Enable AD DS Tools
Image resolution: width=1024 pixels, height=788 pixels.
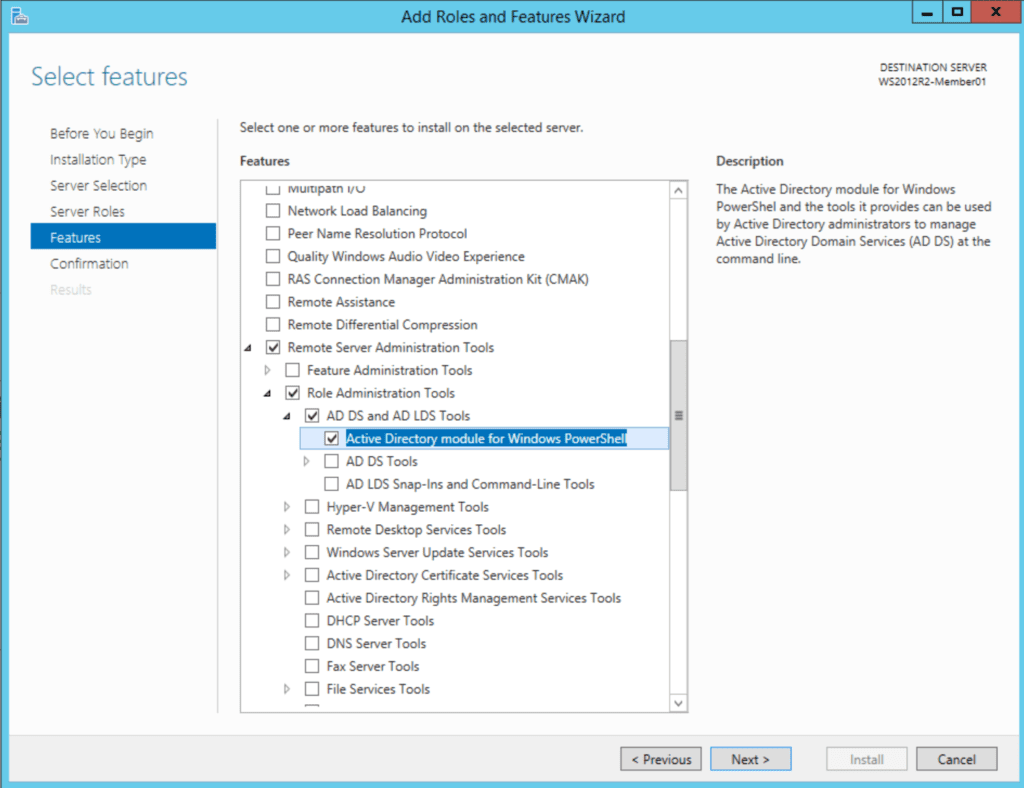(x=331, y=461)
